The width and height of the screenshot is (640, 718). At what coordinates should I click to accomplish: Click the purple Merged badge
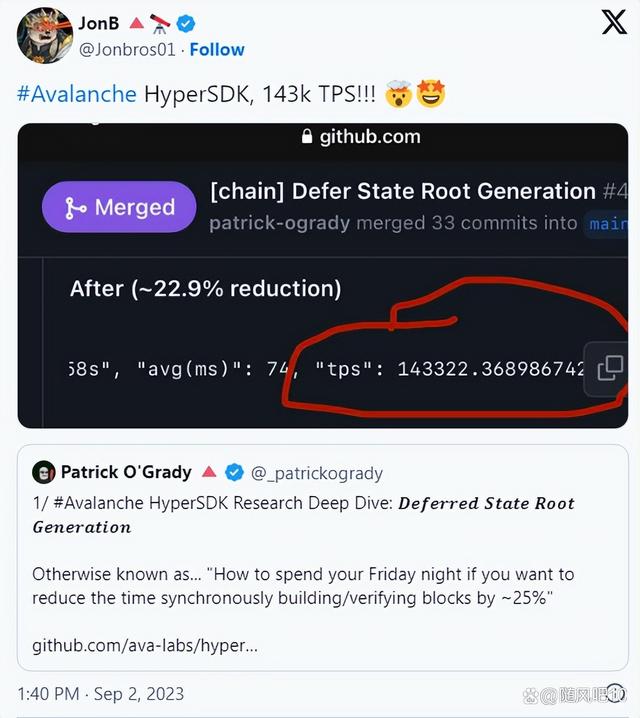[x=119, y=207]
